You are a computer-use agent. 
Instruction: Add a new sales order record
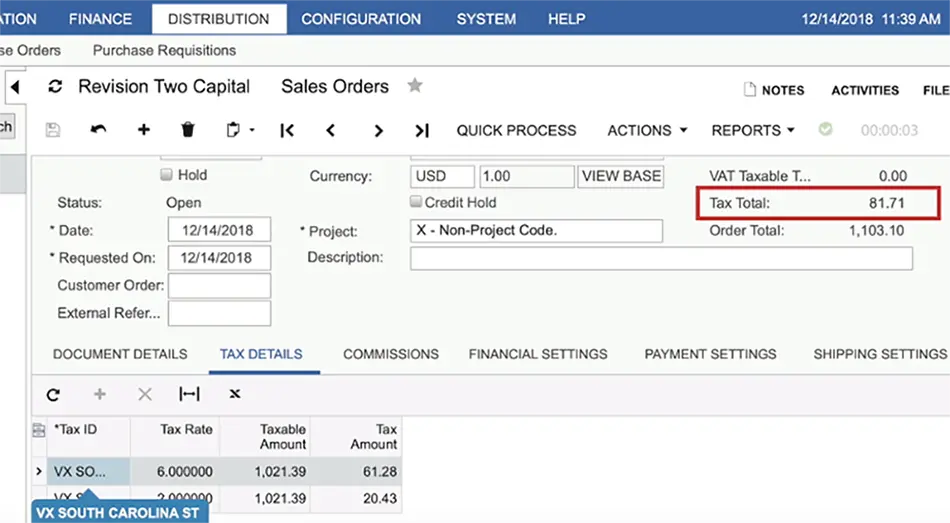(144, 130)
